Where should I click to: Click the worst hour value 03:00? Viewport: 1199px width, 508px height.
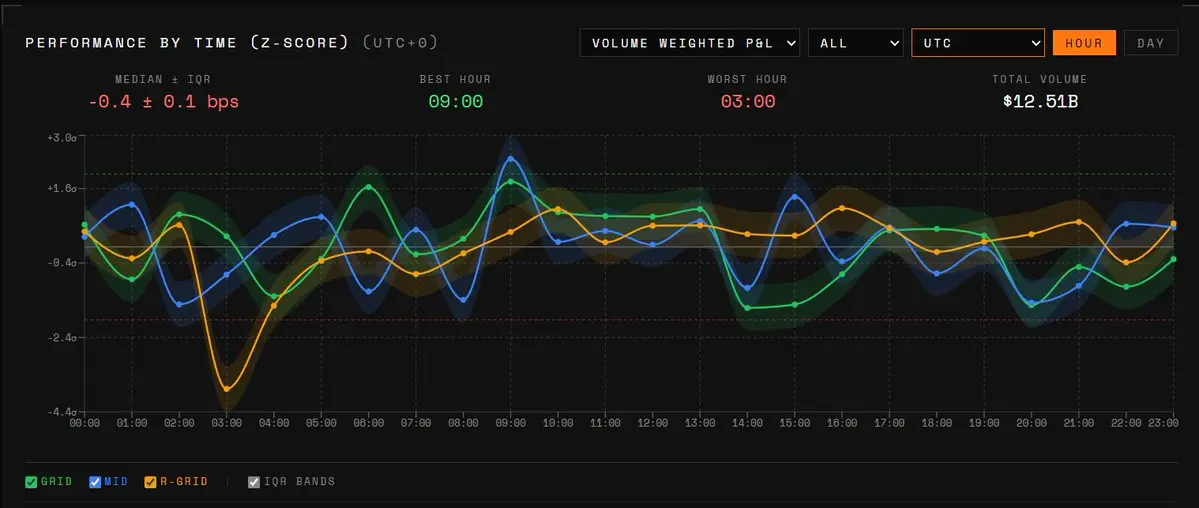748,102
